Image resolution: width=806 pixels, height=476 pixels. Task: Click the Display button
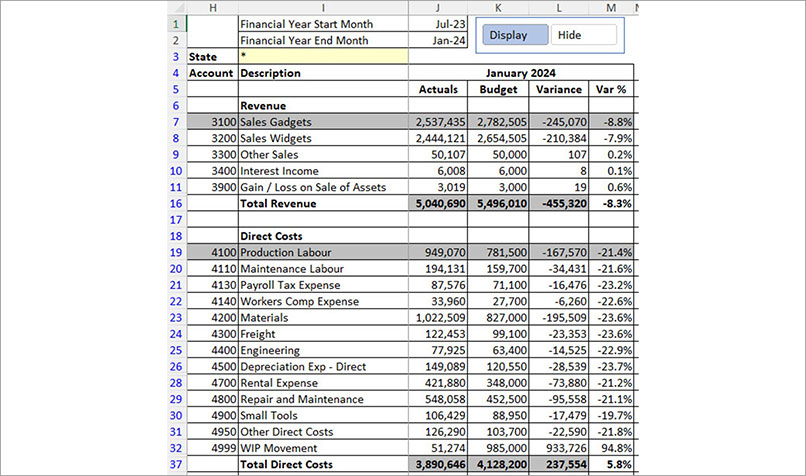(515, 35)
